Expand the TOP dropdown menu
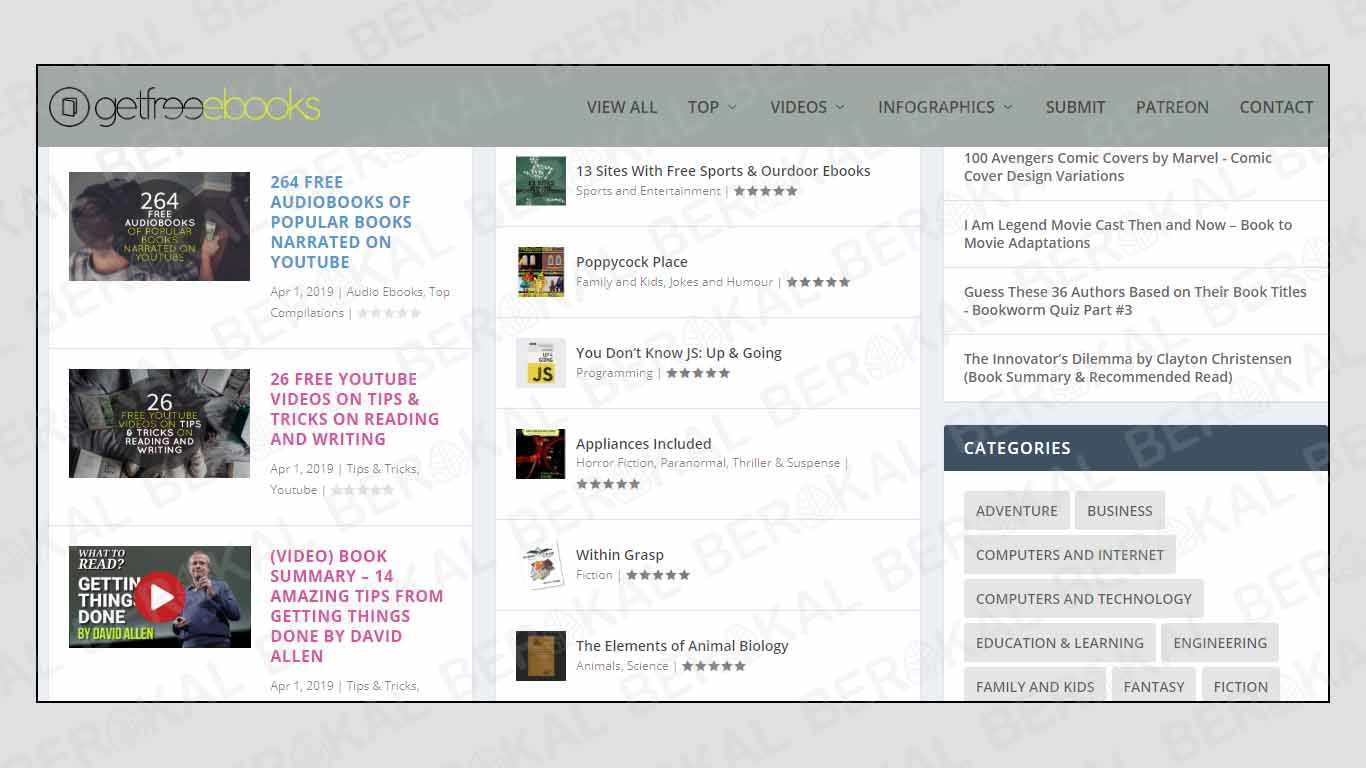 click(x=712, y=107)
